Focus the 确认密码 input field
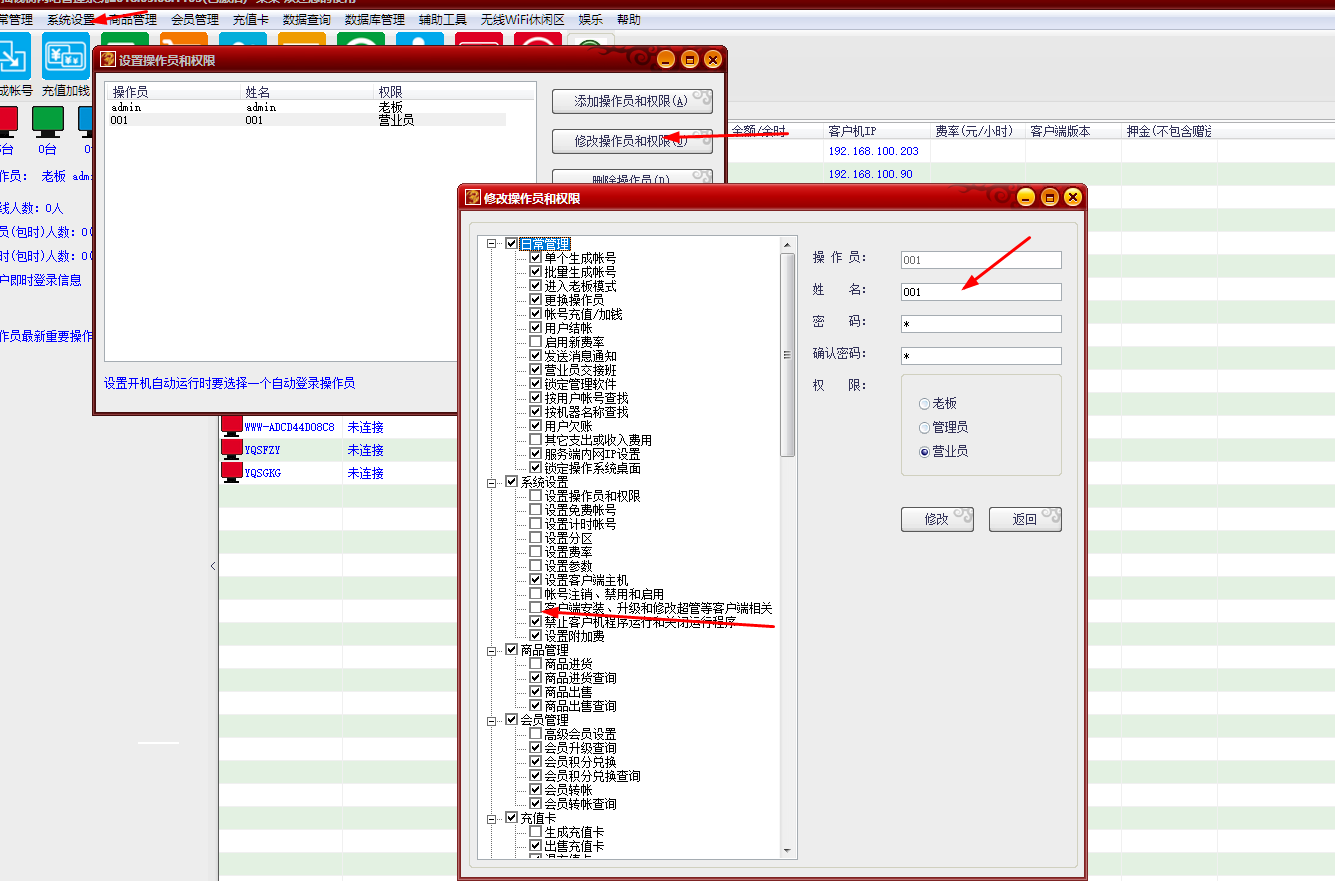 [x=980, y=356]
